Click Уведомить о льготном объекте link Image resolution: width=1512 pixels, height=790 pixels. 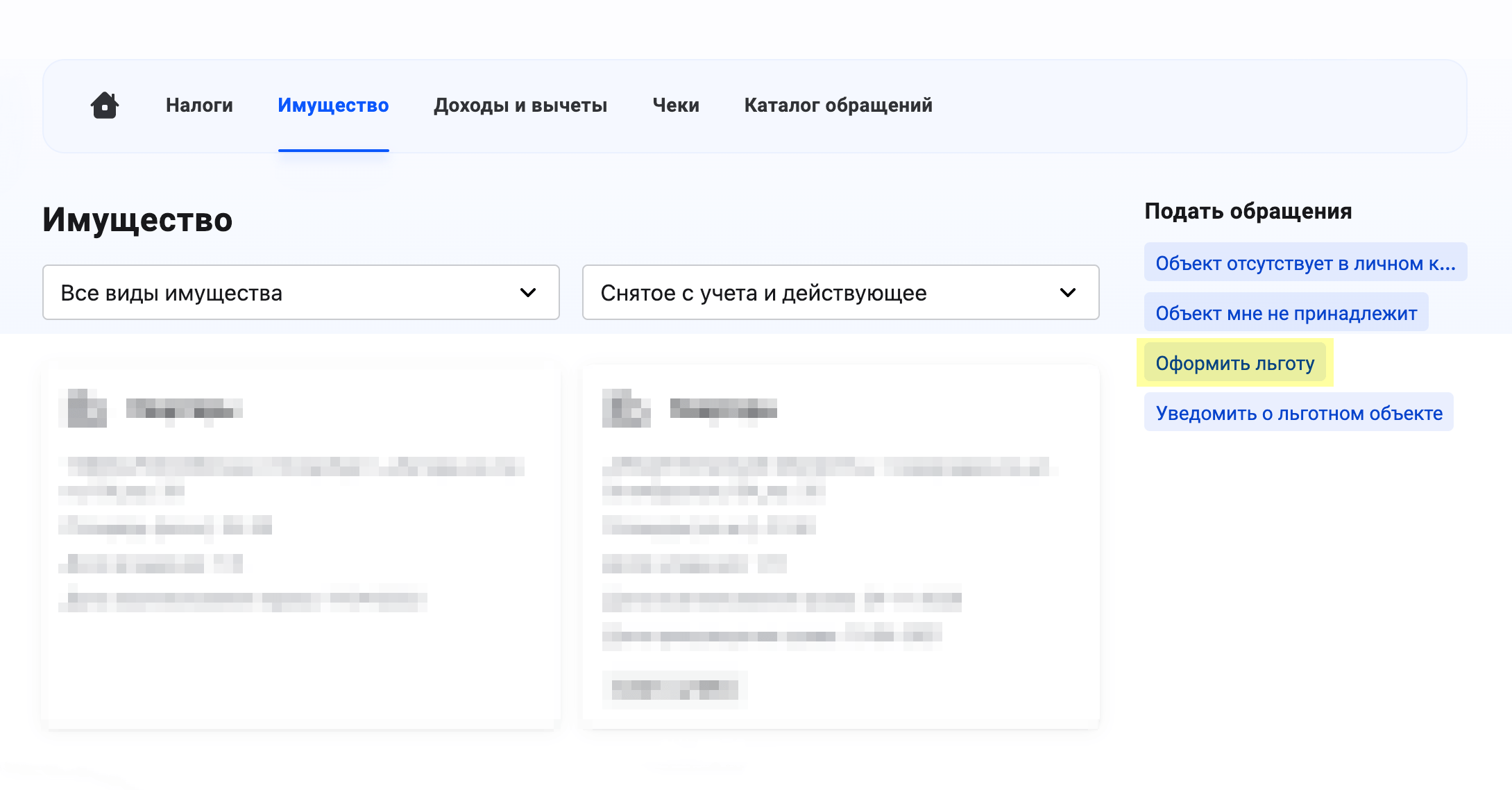(1299, 412)
